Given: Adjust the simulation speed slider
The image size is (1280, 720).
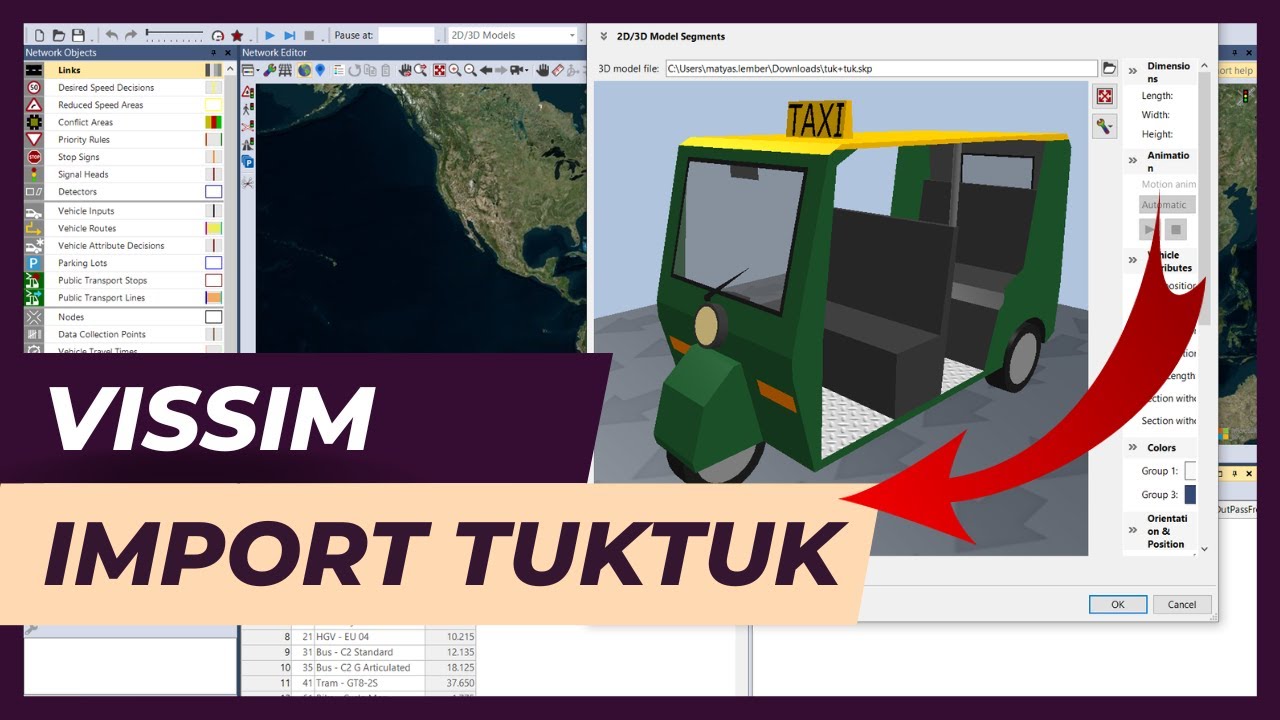Looking at the screenshot, I should click(x=174, y=35).
